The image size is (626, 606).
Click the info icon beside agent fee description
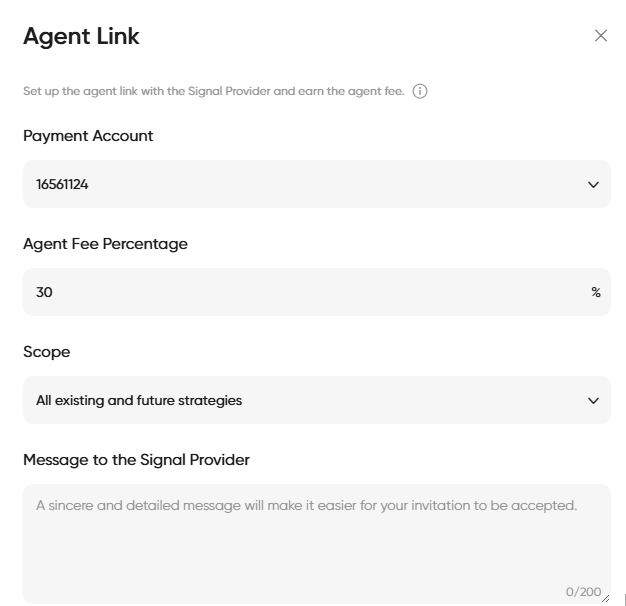coord(420,91)
